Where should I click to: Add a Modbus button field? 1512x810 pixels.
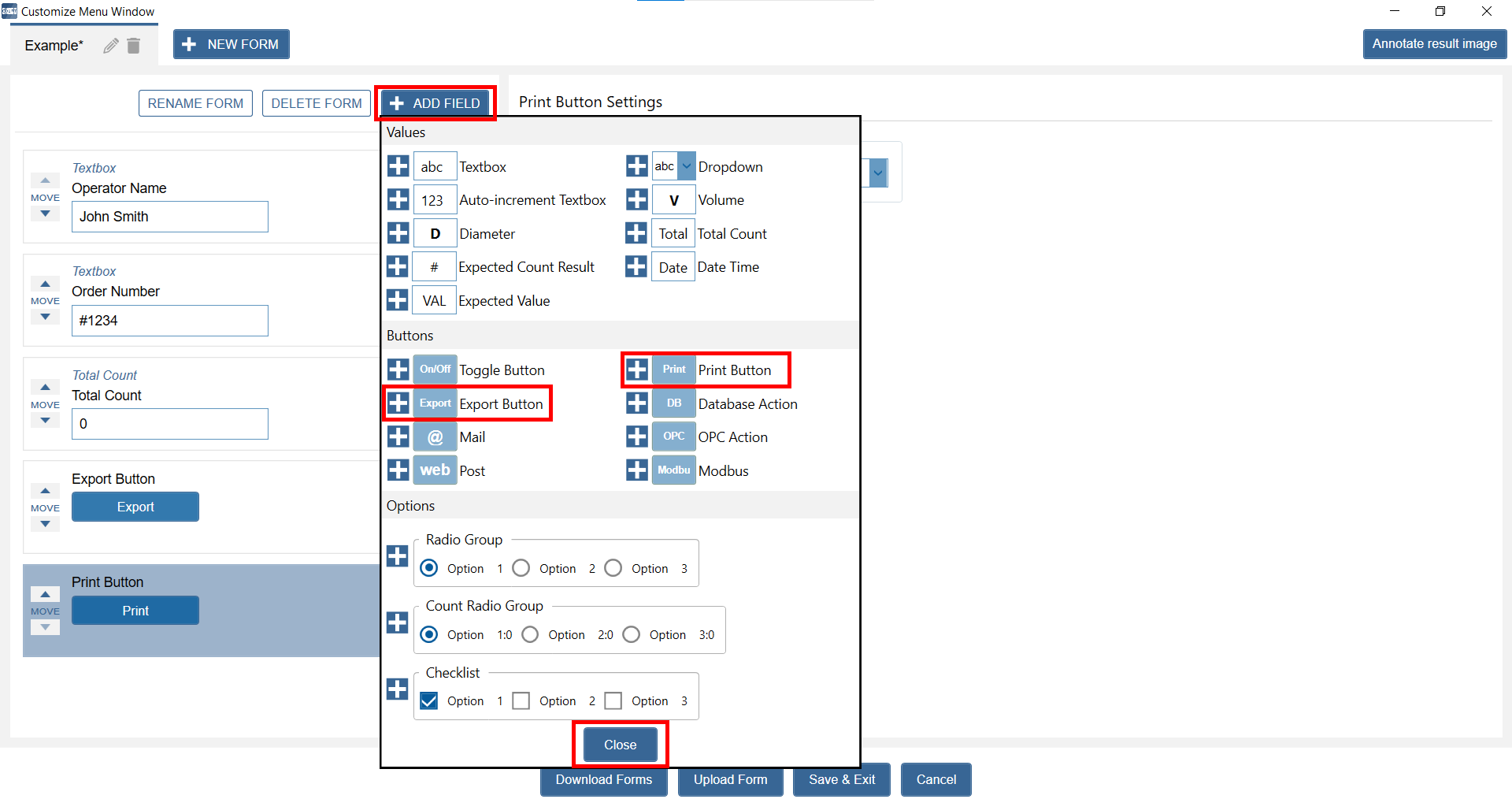coord(636,470)
